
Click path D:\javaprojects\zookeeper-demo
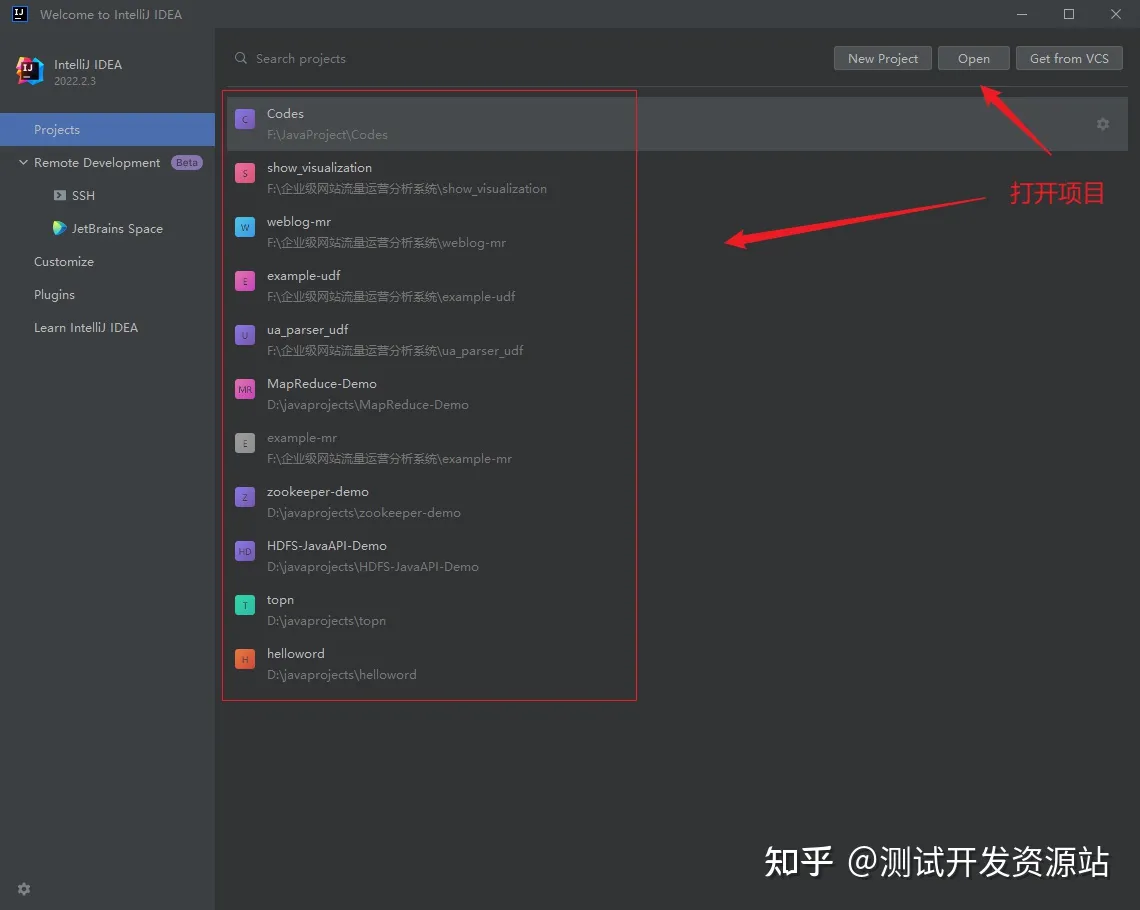364,512
